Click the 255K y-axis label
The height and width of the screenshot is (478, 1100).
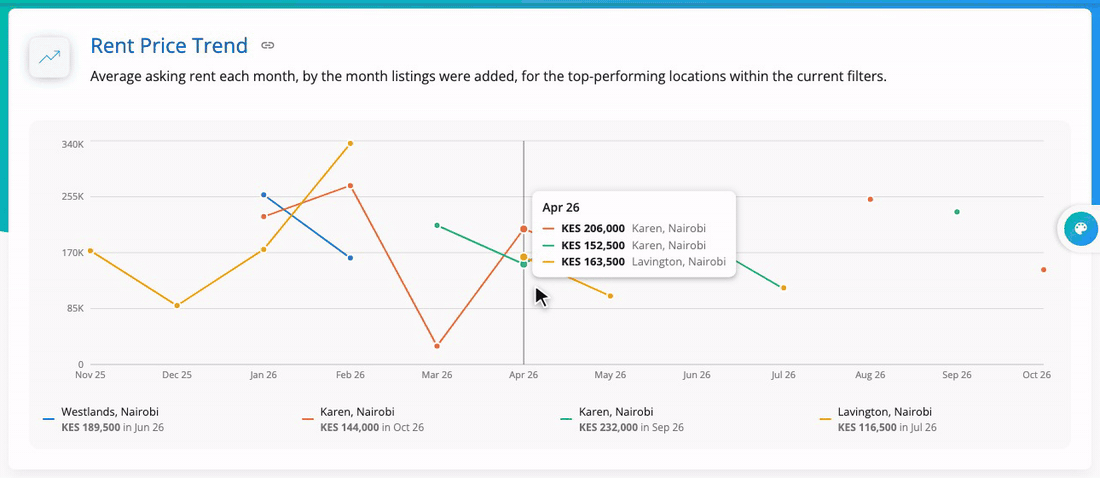tap(72, 197)
